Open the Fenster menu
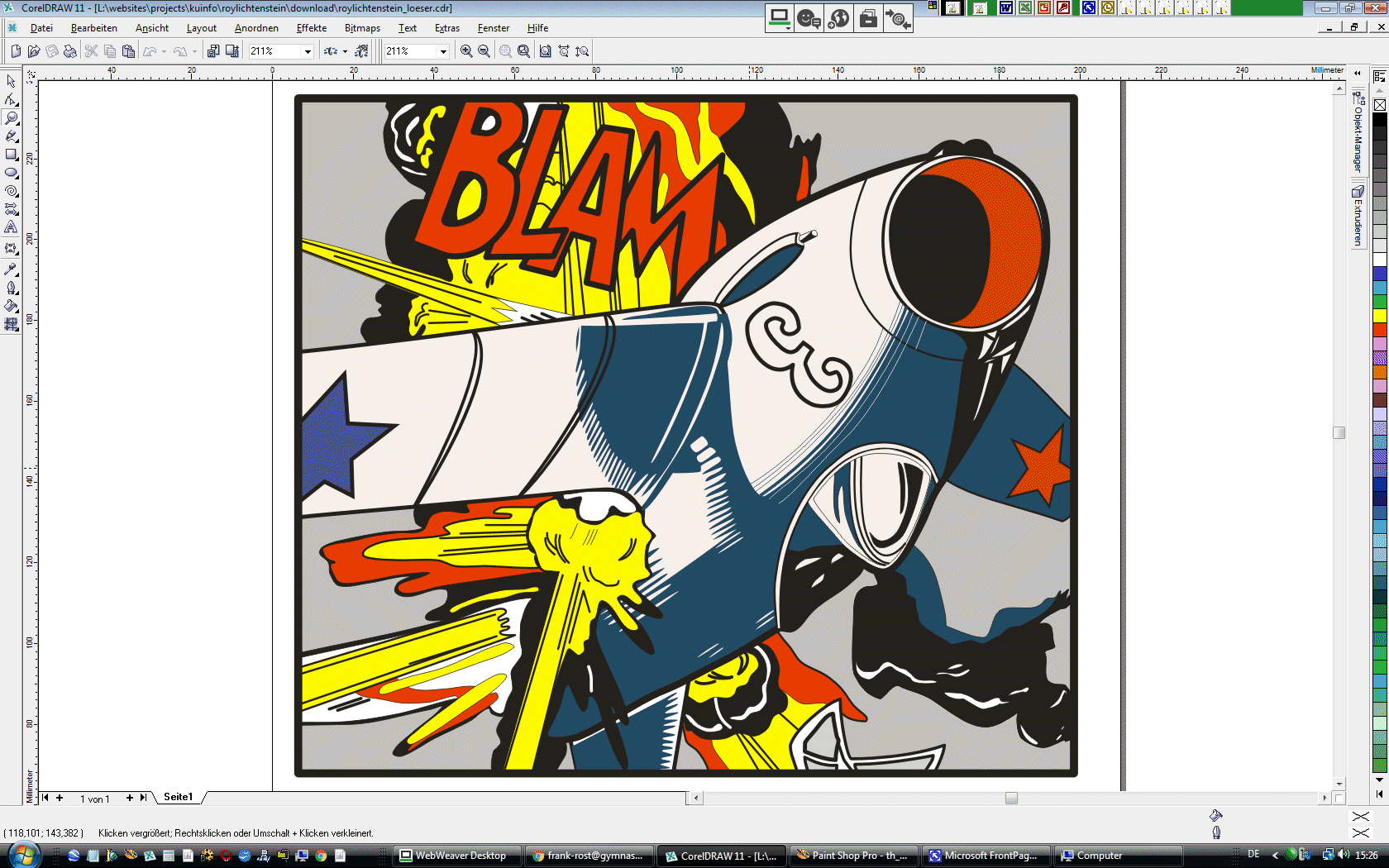 [494, 28]
